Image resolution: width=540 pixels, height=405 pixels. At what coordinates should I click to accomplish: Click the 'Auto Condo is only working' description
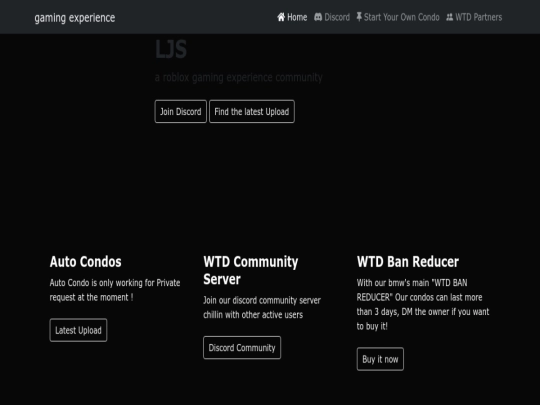tap(115, 290)
